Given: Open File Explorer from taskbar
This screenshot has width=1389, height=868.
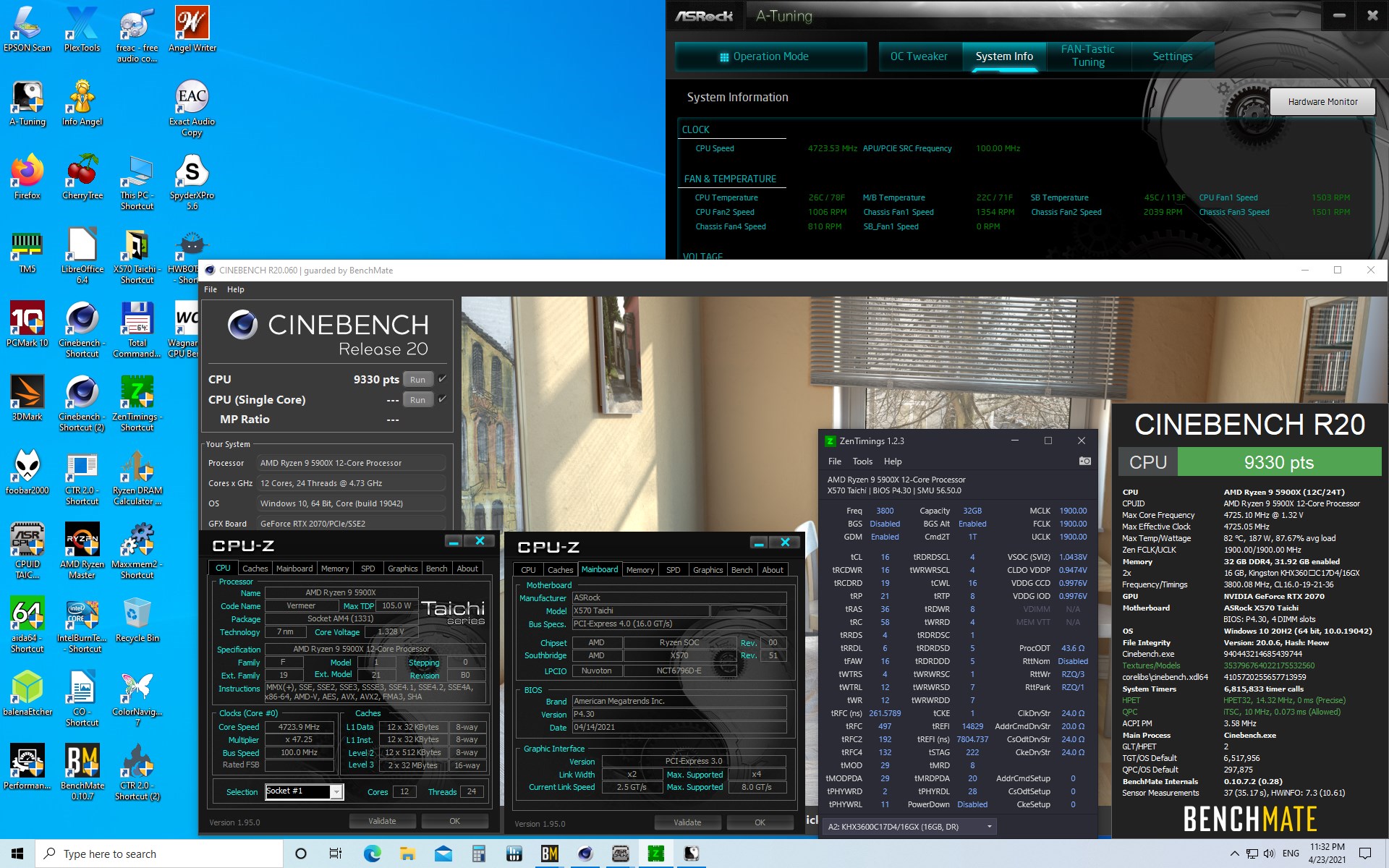Looking at the screenshot, I should pos(408,854).
